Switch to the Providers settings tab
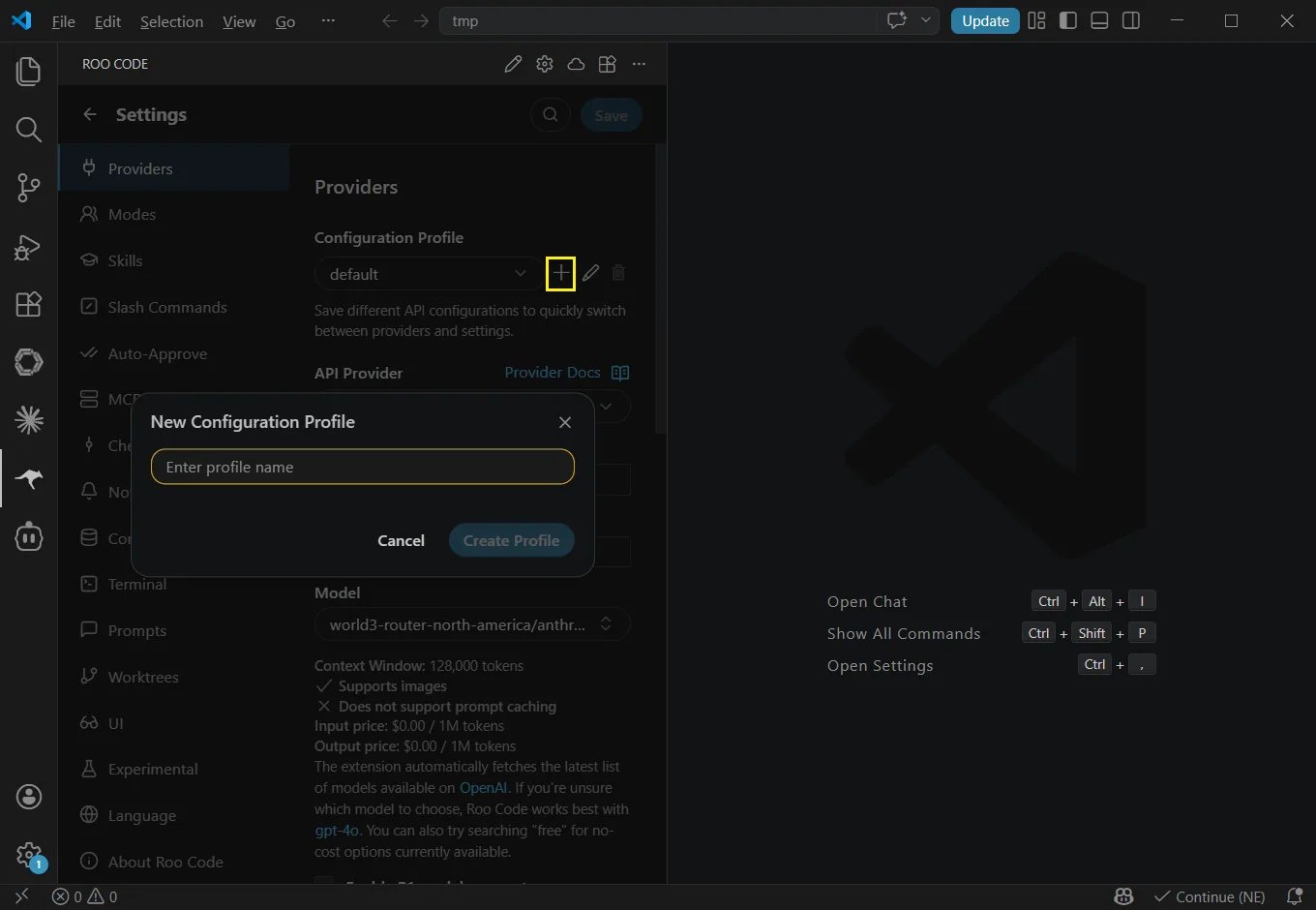The width and height of the screenshot is (1316, 910). point(174,168)
